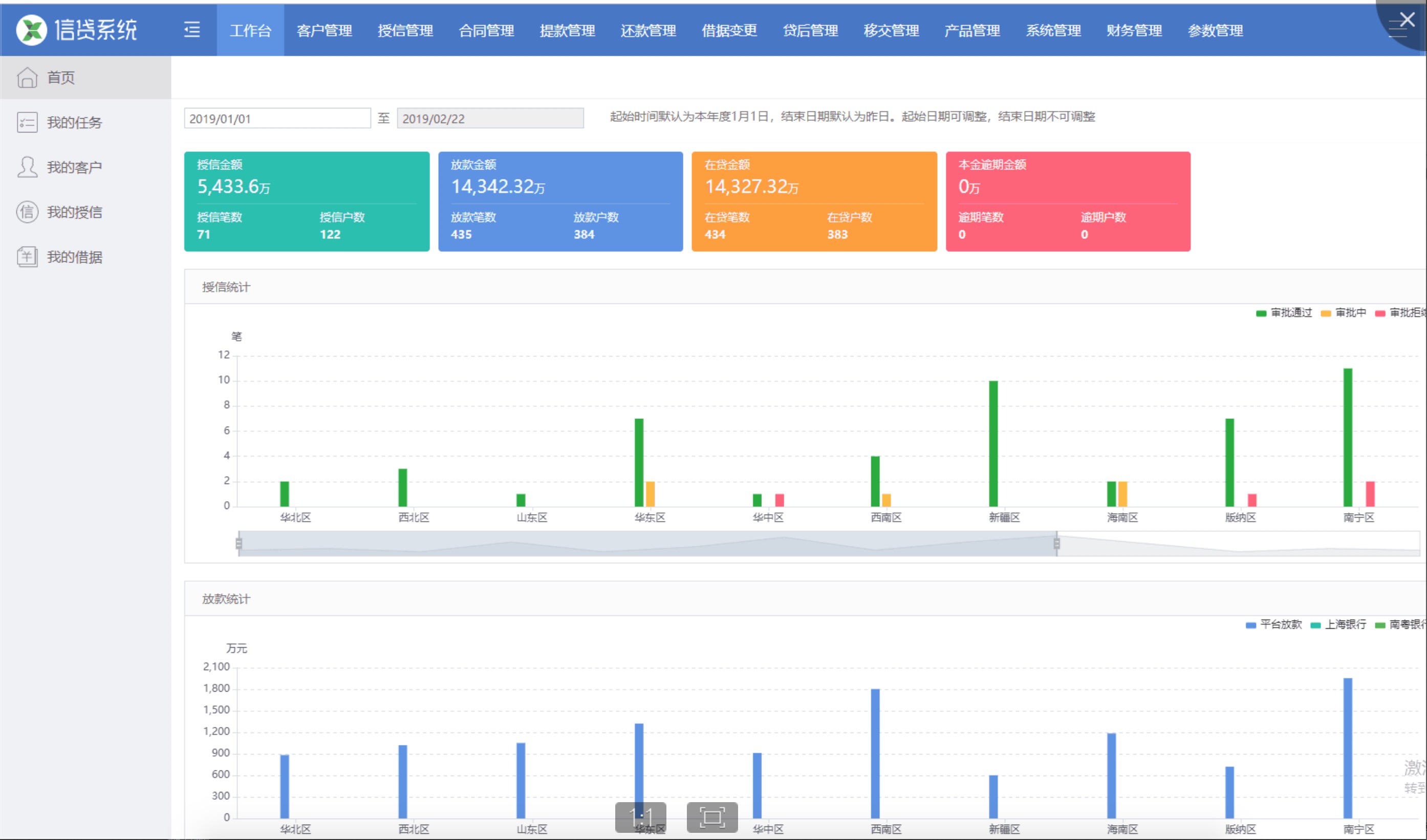This screenshot has height=840, width=1427.
Task: Open the 客户管理 menu
Action: (325, 31)
